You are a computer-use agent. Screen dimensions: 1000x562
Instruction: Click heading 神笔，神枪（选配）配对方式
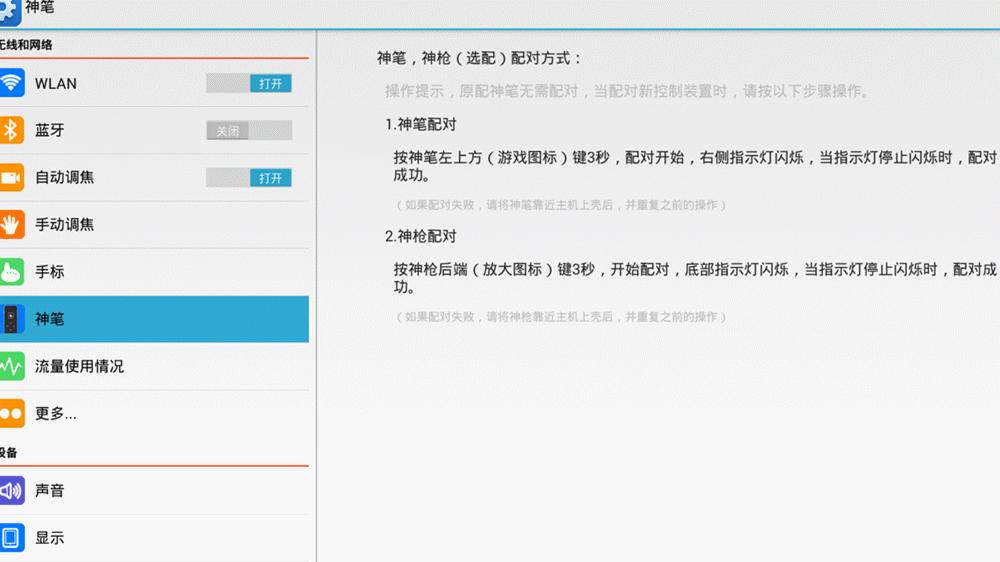[x=479, y=59]
